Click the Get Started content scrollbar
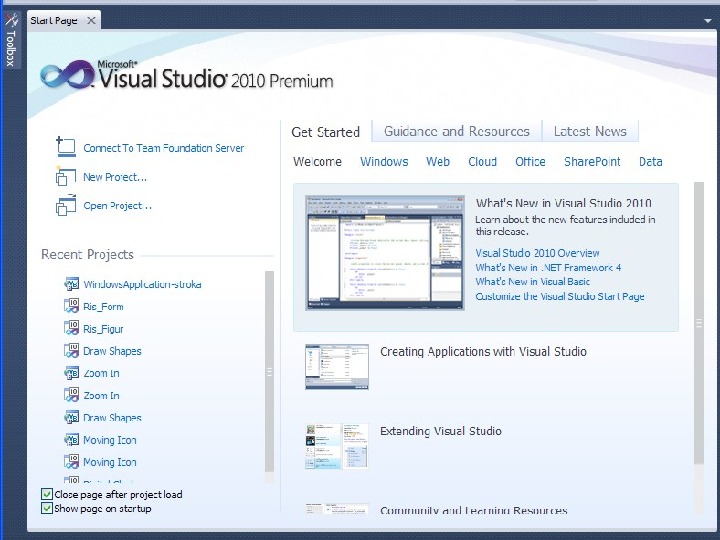720x540 pixels. click(x=698, y=323)
